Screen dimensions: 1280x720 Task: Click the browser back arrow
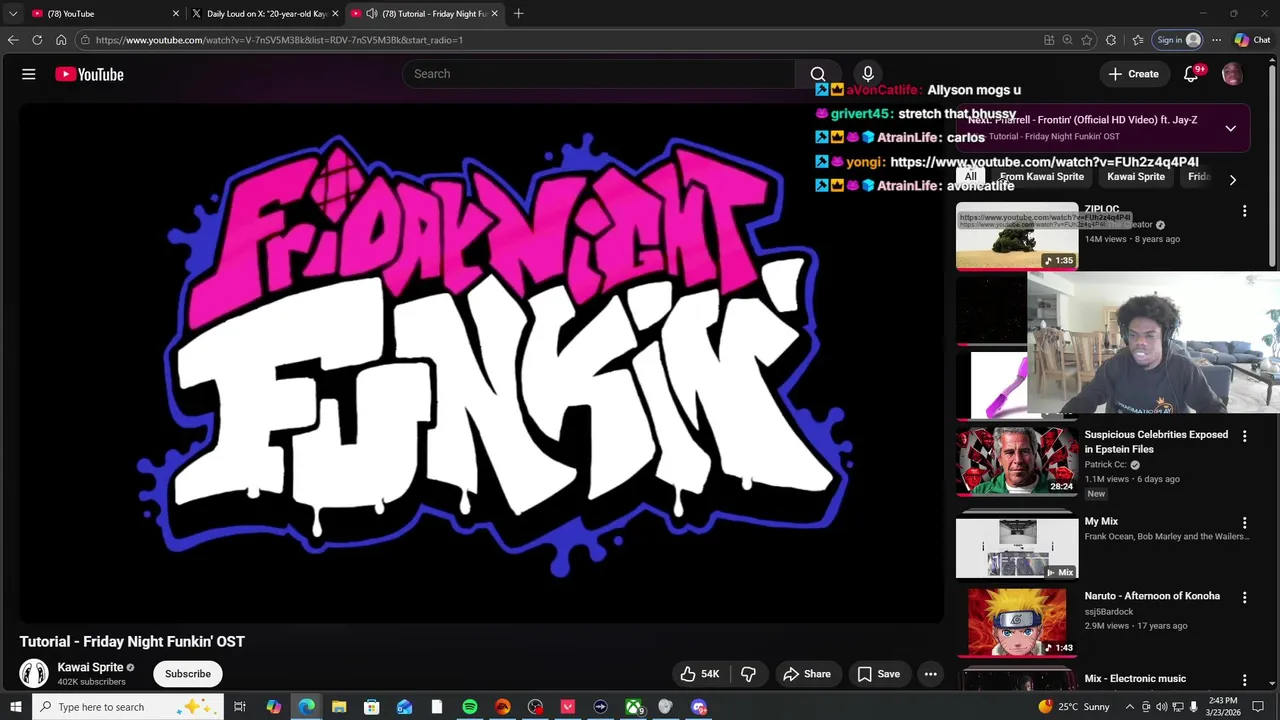13,40
